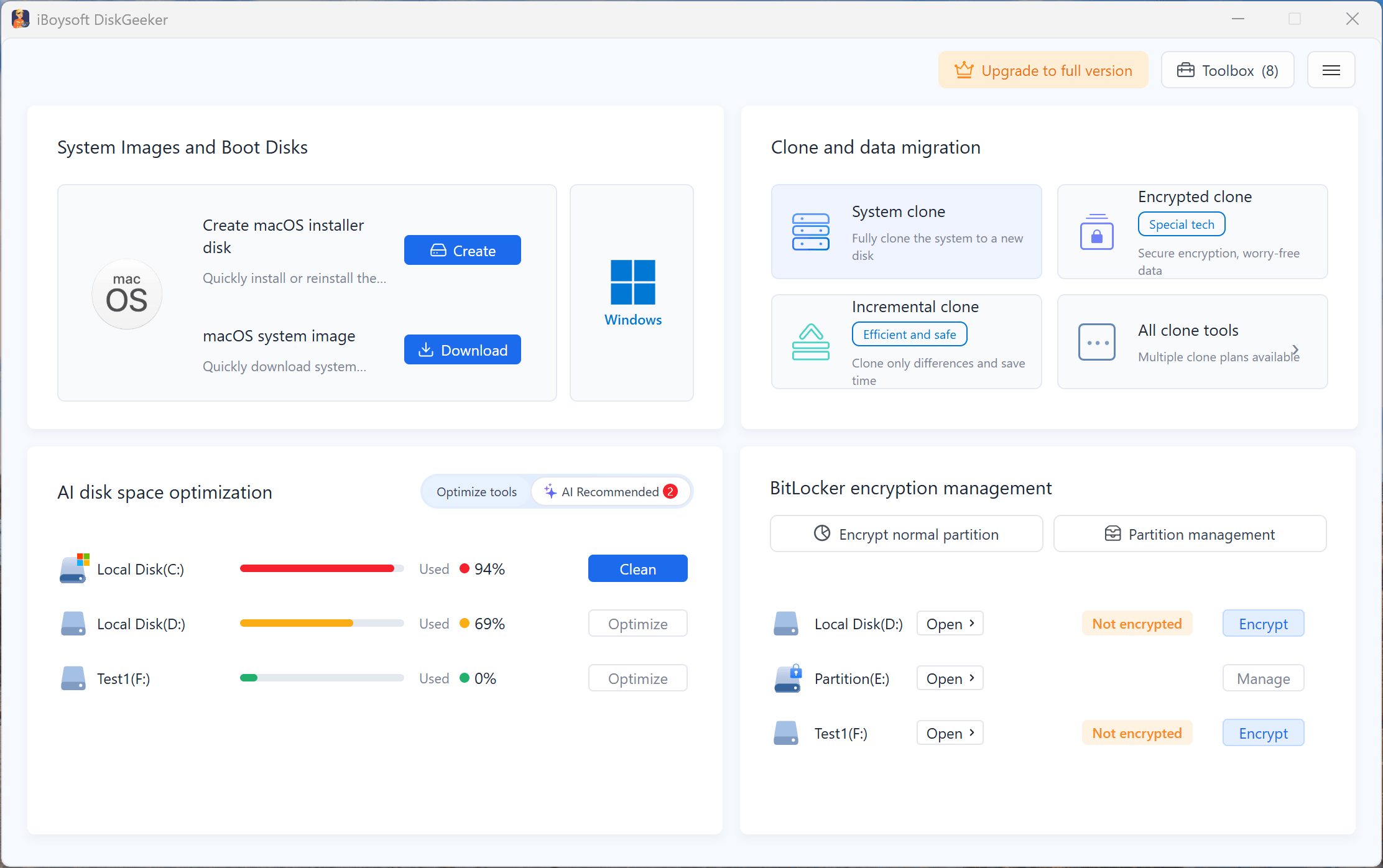
Task: Click Encrypt normal partition button
Action: tap(907, 534)
